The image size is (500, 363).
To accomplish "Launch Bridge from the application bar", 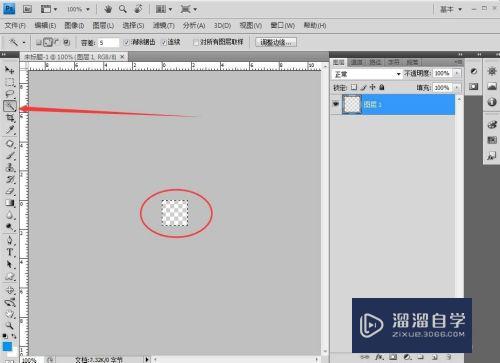I will tap(27, 9).
